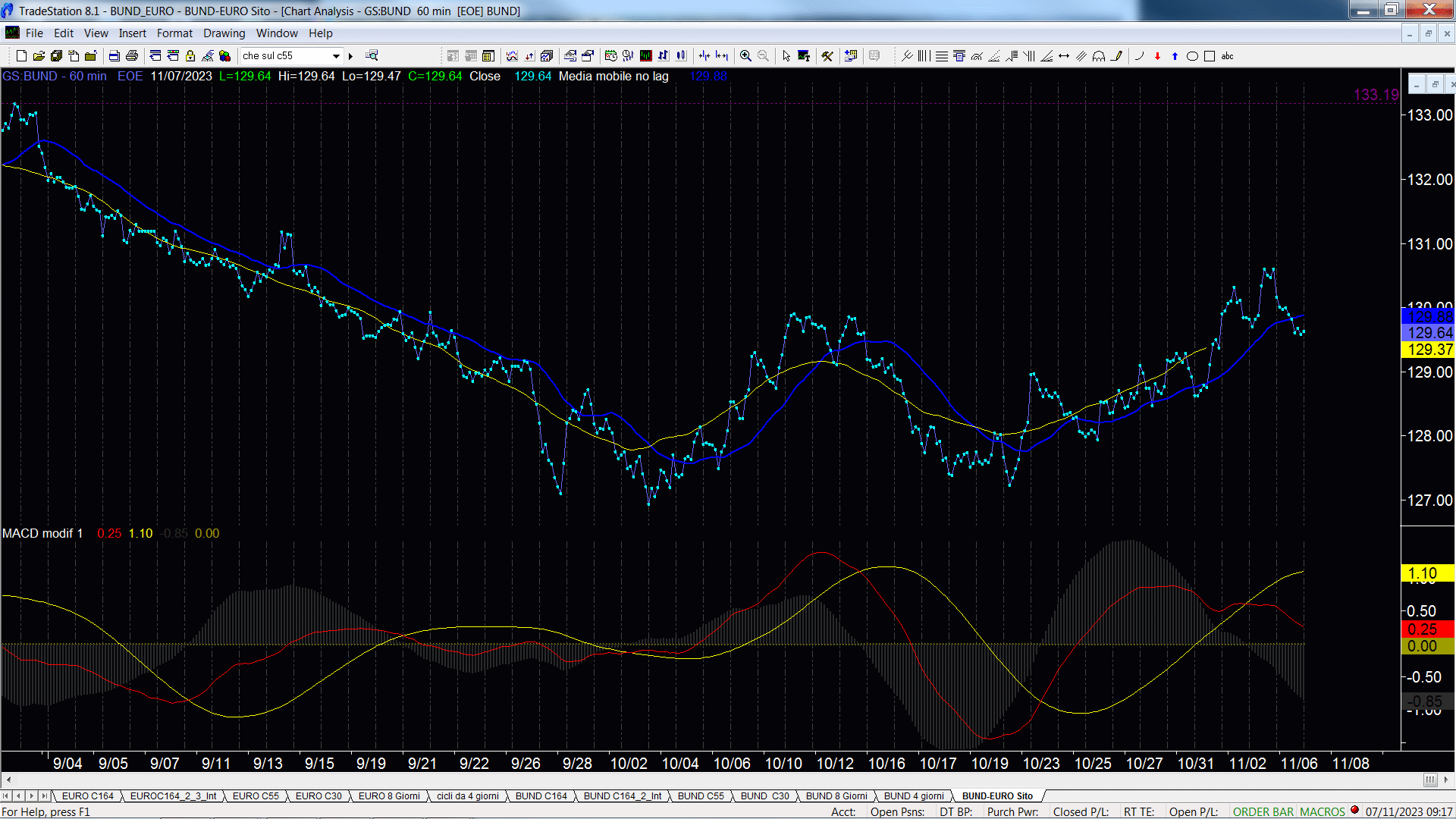1456x819 pixels.
Task: Select the trendline drawing tool
Action: click(x=906, y=56)
